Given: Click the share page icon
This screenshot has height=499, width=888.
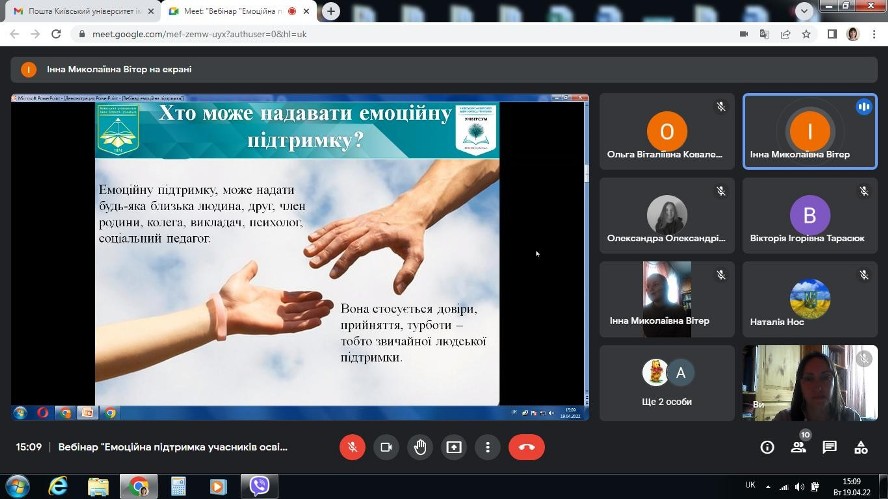Looking at the screenshot, I should pyautogui.click(x=785, y=34).
